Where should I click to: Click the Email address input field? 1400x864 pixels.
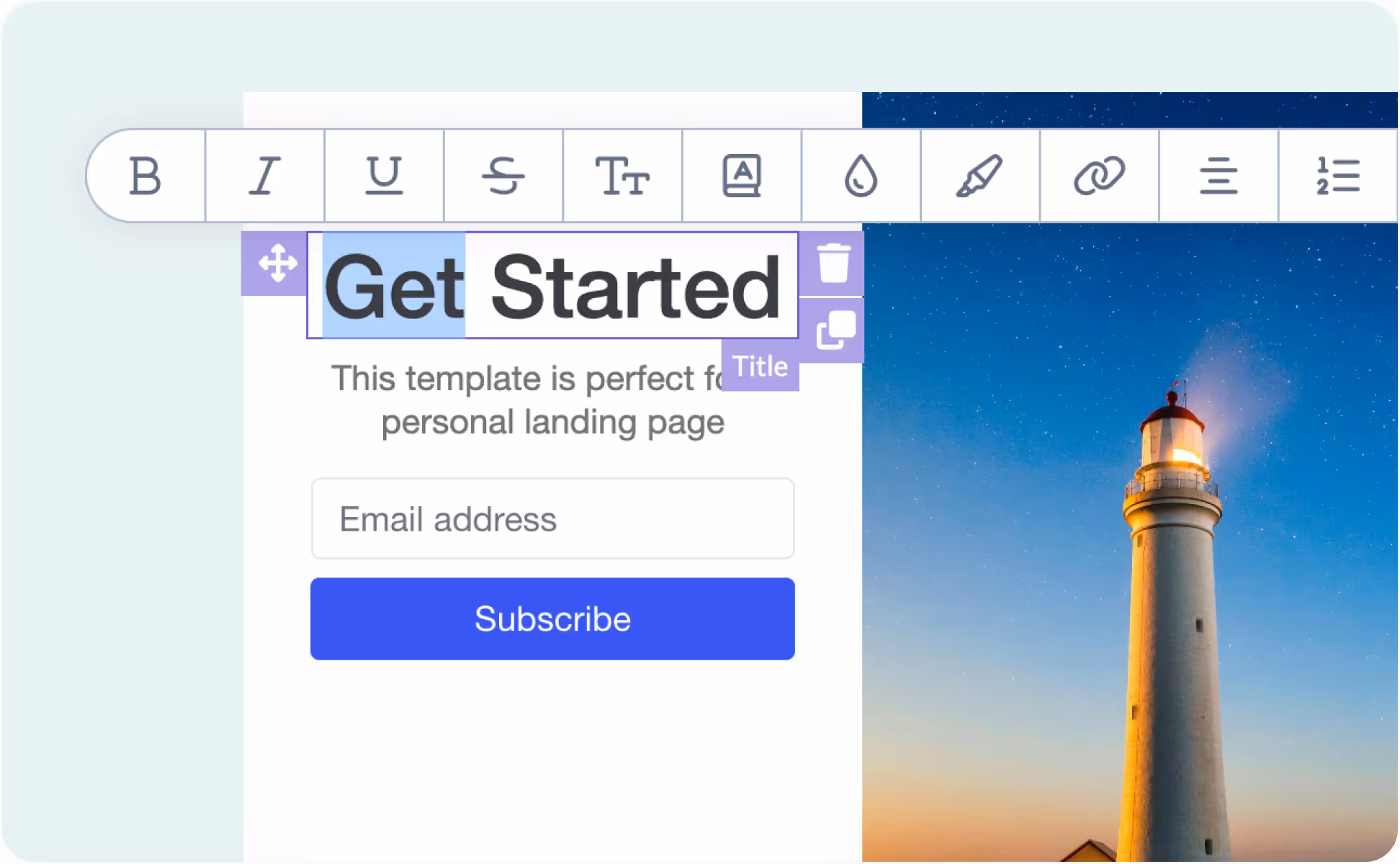pyautogui.click(x=552, y=518)
